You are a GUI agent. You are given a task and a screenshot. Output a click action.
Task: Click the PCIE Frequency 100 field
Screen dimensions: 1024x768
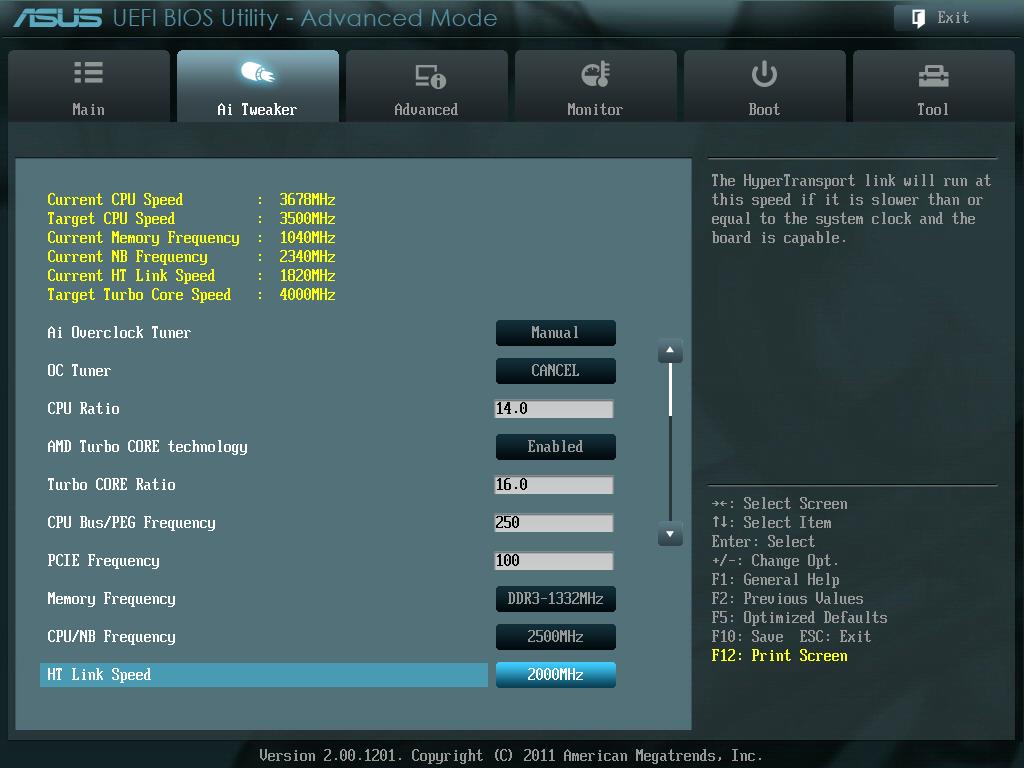[554, 560]
